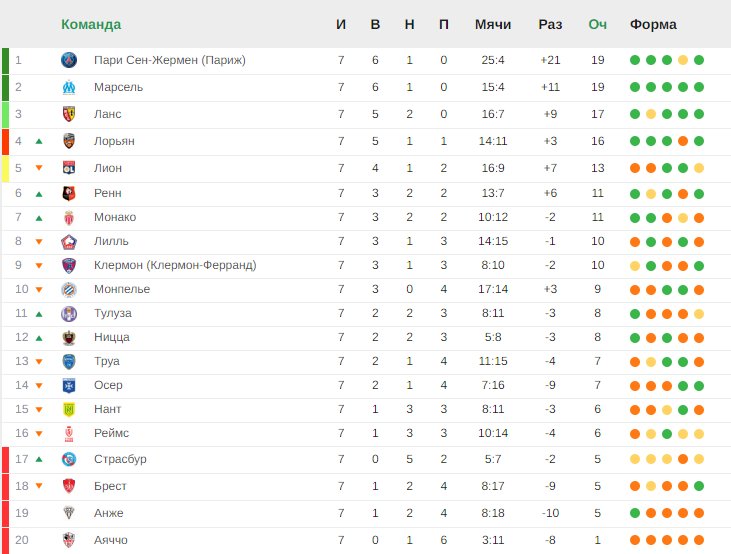Open the Форма column header
Image resolution: width=731 pixels, height=554 pixels.
653,24
